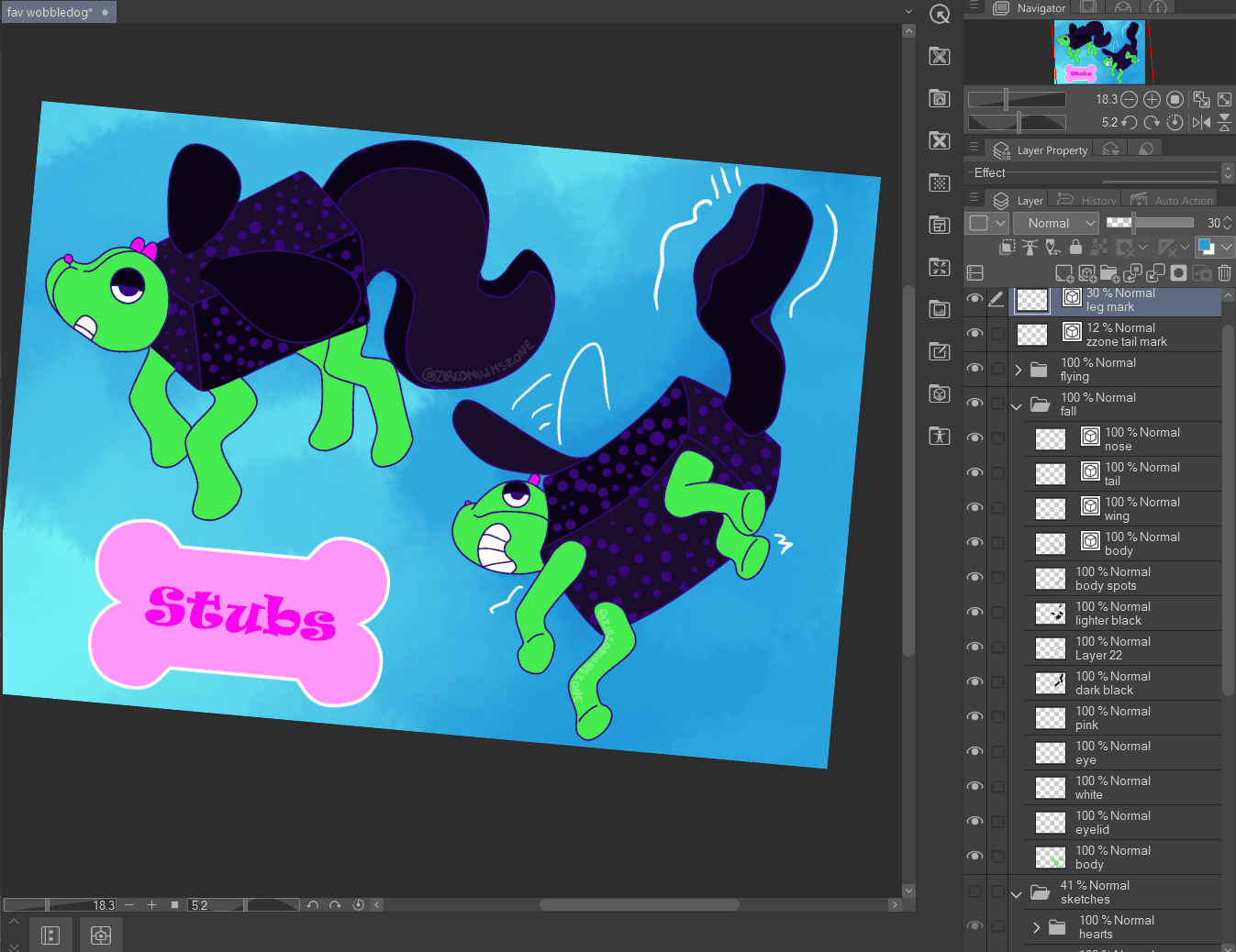Toggle visibility of the body spots layer
1236x952 pixels.
point(975,578)
